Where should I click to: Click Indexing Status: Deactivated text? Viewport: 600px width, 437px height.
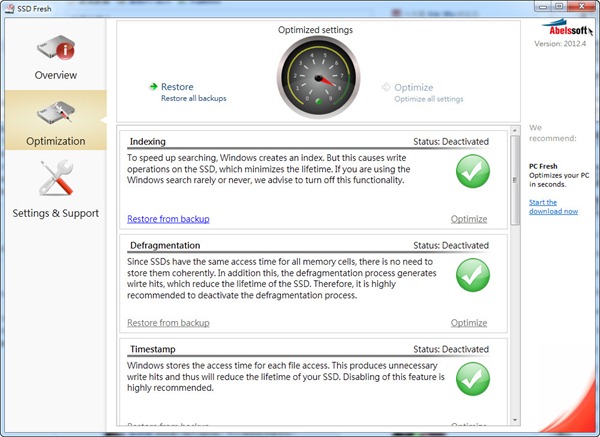(x=451, y=142)
